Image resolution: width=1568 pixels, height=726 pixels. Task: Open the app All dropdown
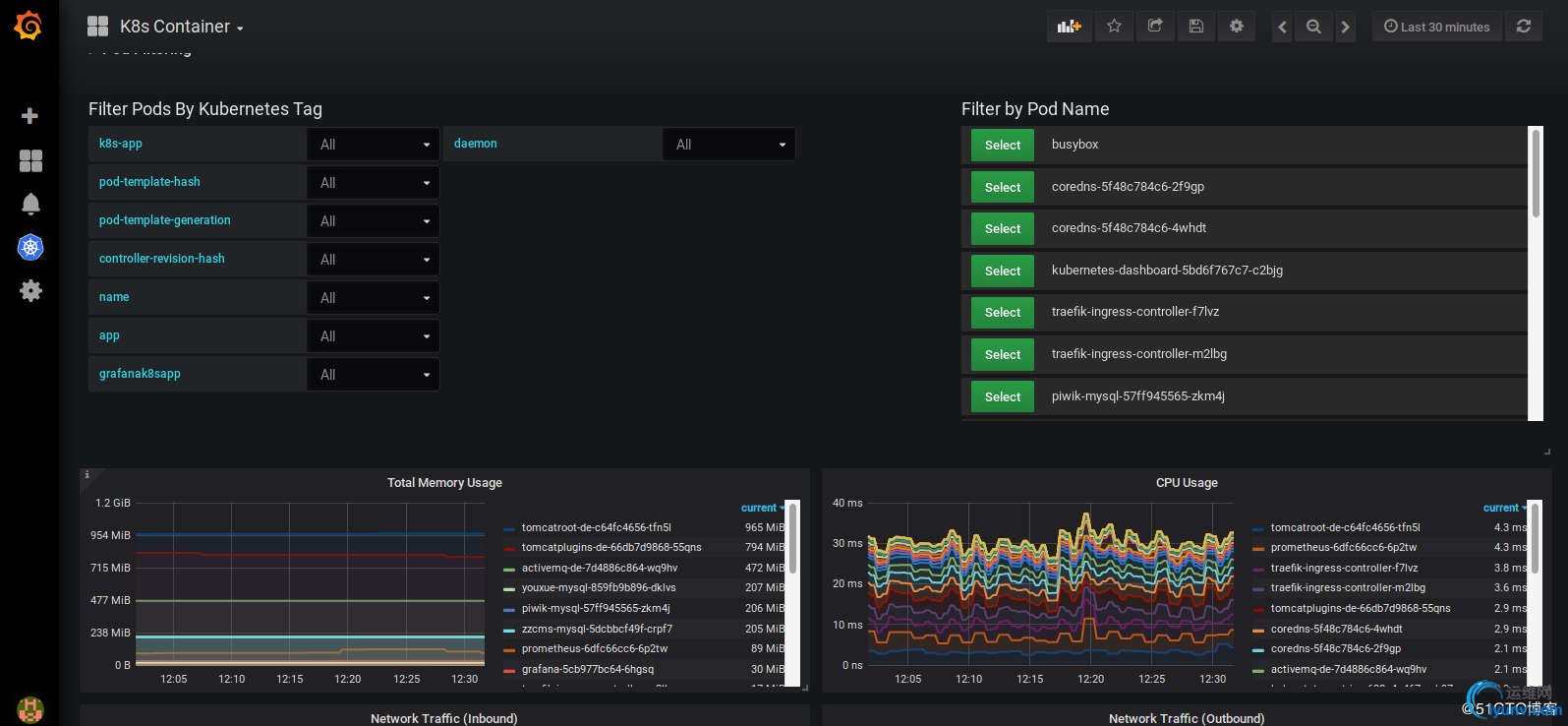point(373,335)
